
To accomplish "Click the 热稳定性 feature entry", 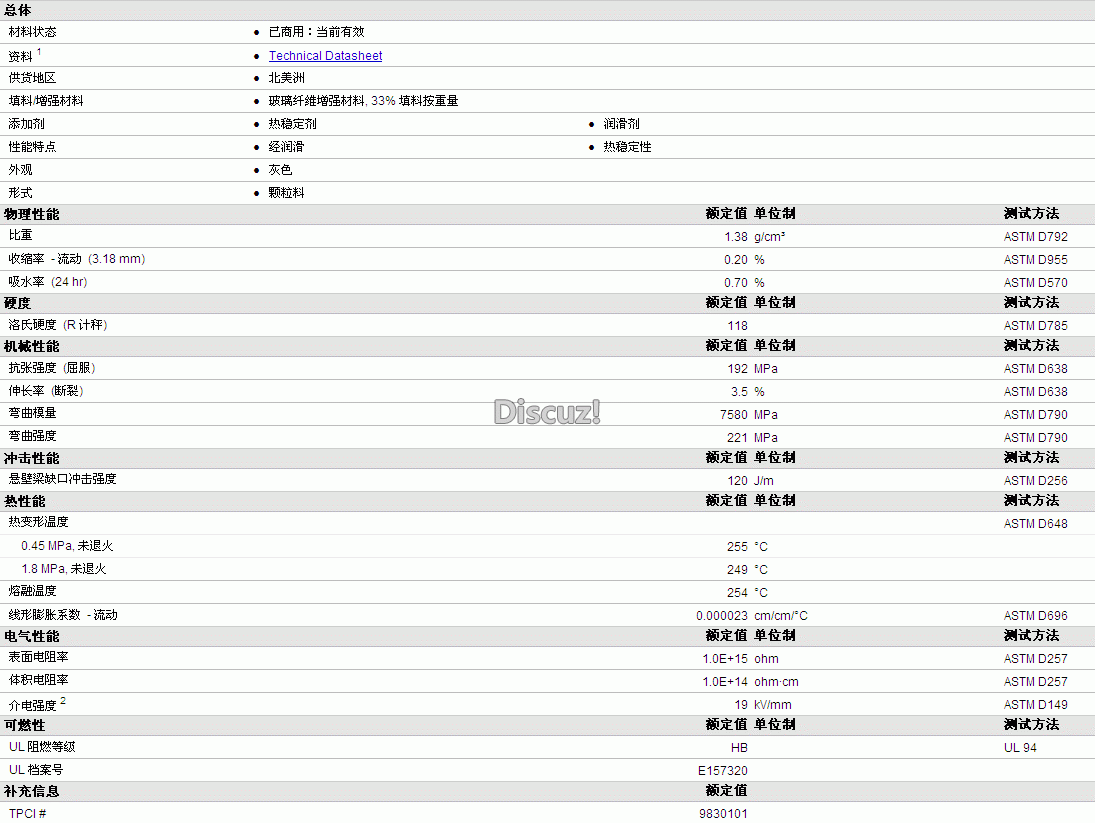I will 627,147.
